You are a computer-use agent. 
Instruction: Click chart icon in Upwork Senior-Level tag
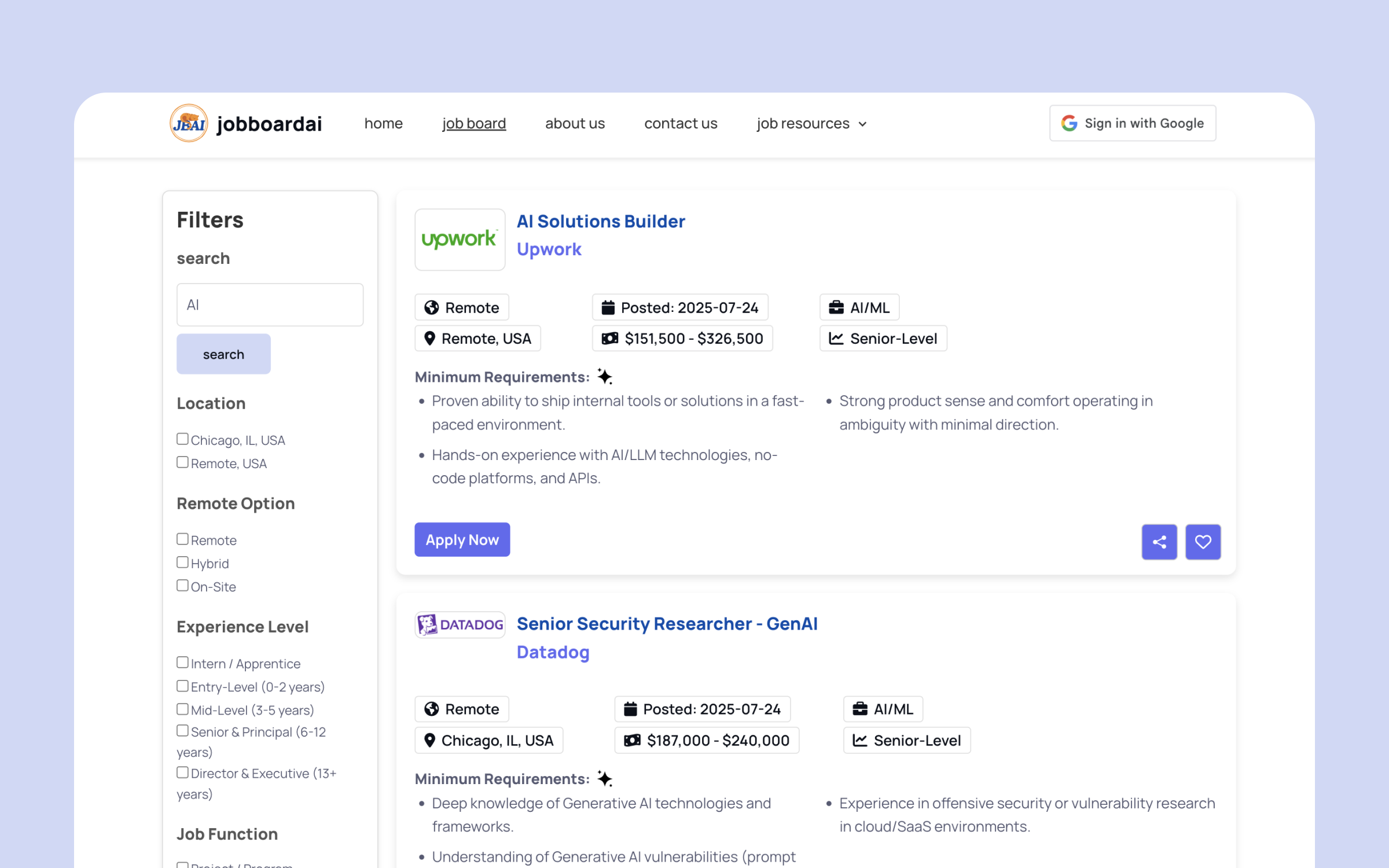coord(836,338)
